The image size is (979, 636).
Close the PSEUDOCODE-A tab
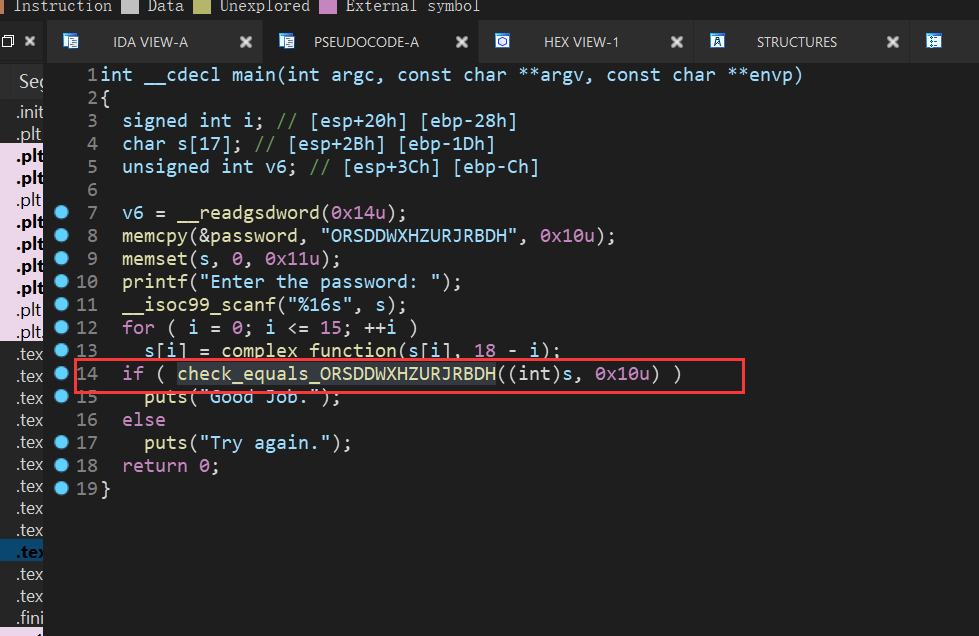coord(462,42)
